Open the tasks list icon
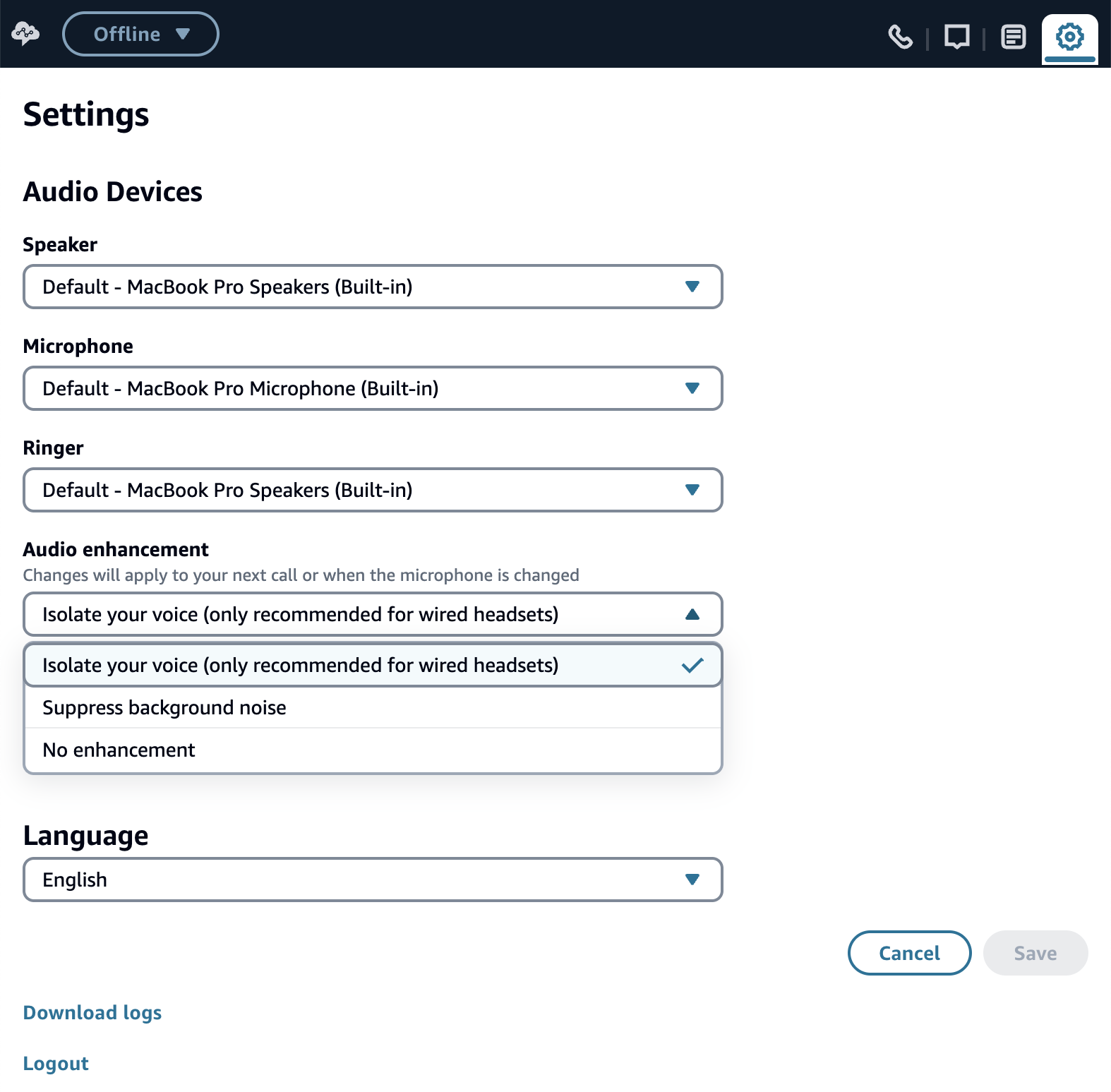1111x1092 pixels. [1013, 36]
